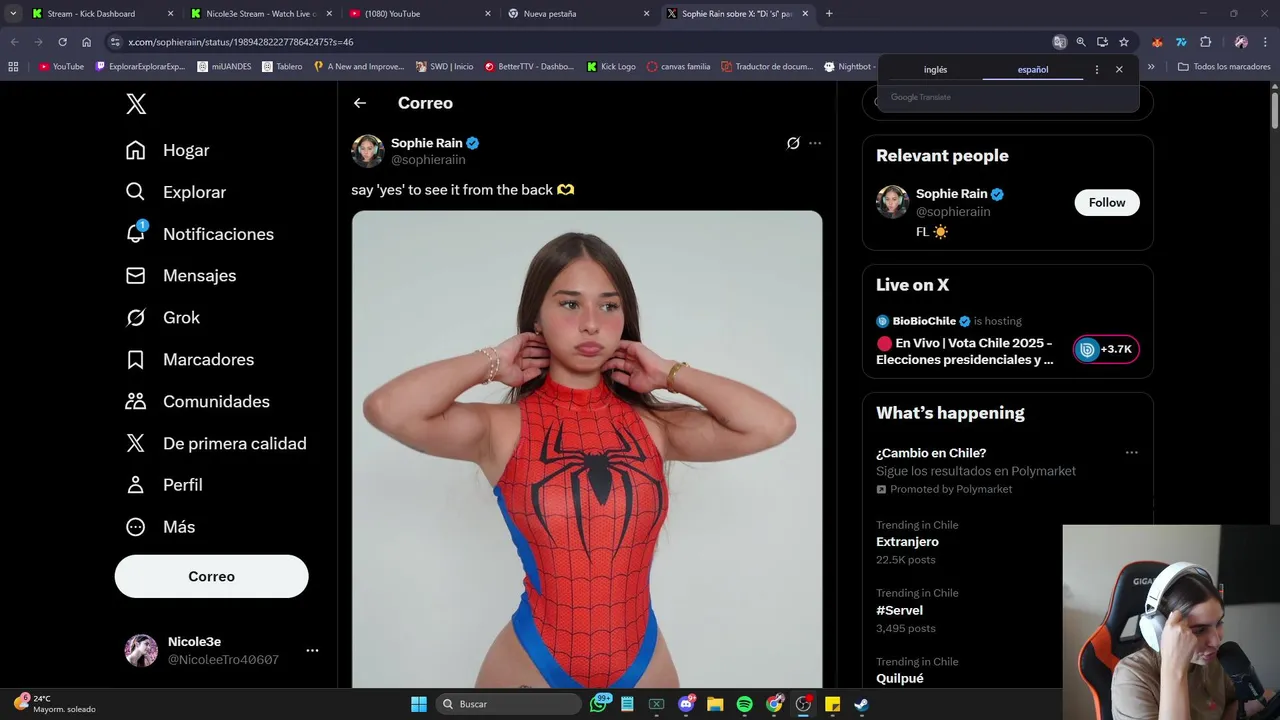Screen dimensions: 1280x720
Task: Open the miUANDES bookmark
Action: point(225,67)
